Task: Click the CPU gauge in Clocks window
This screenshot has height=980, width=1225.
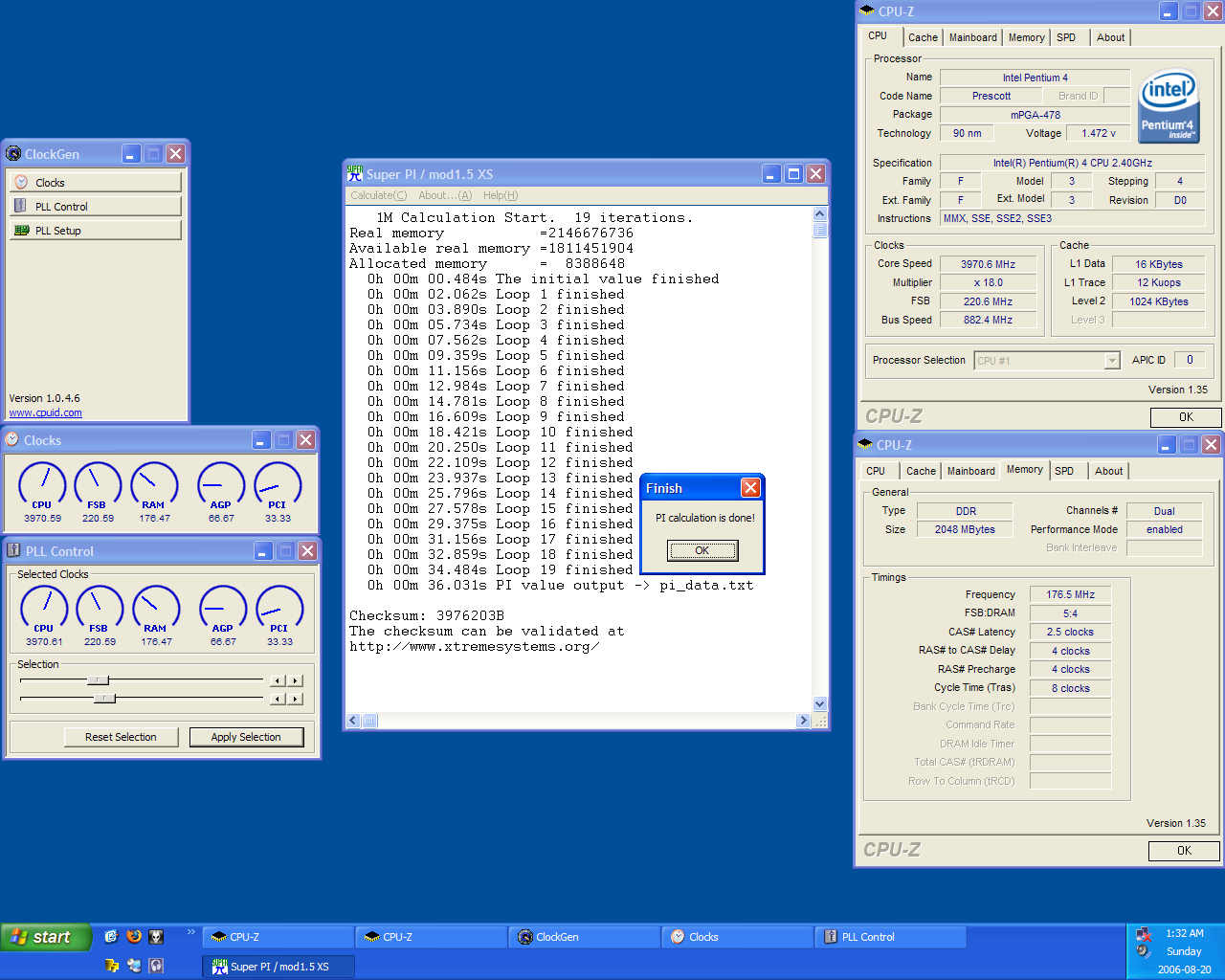Action: coord(42,485)
